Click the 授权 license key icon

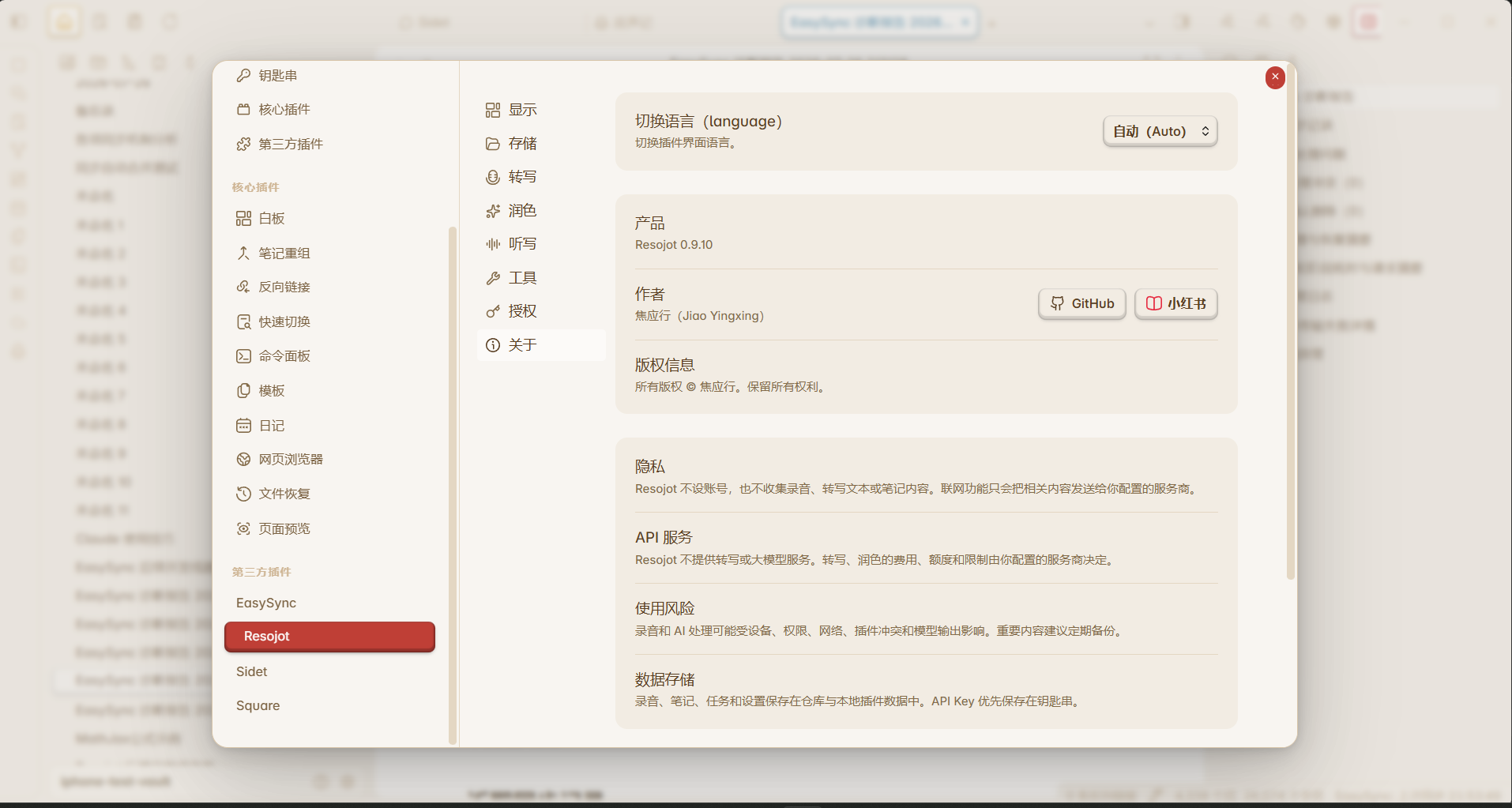click(493, 311)
